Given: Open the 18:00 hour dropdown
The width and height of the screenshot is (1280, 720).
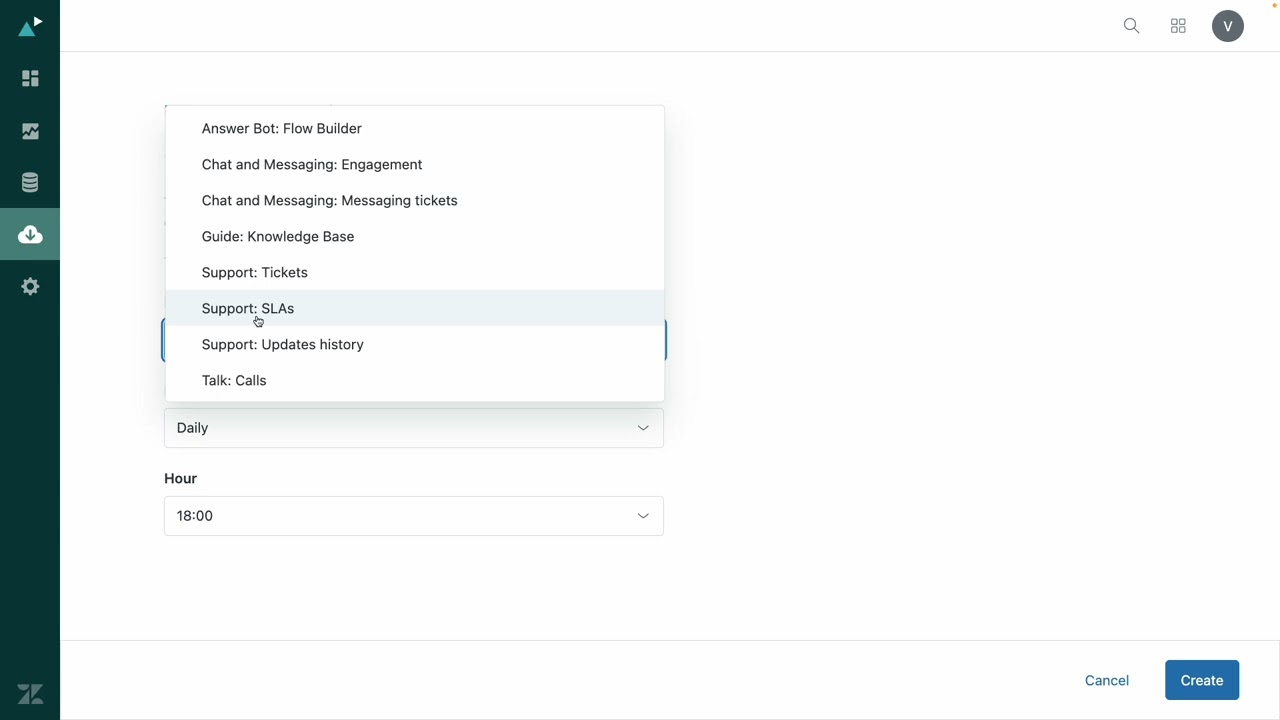Looking at the screenshot, I should [414, 516].
